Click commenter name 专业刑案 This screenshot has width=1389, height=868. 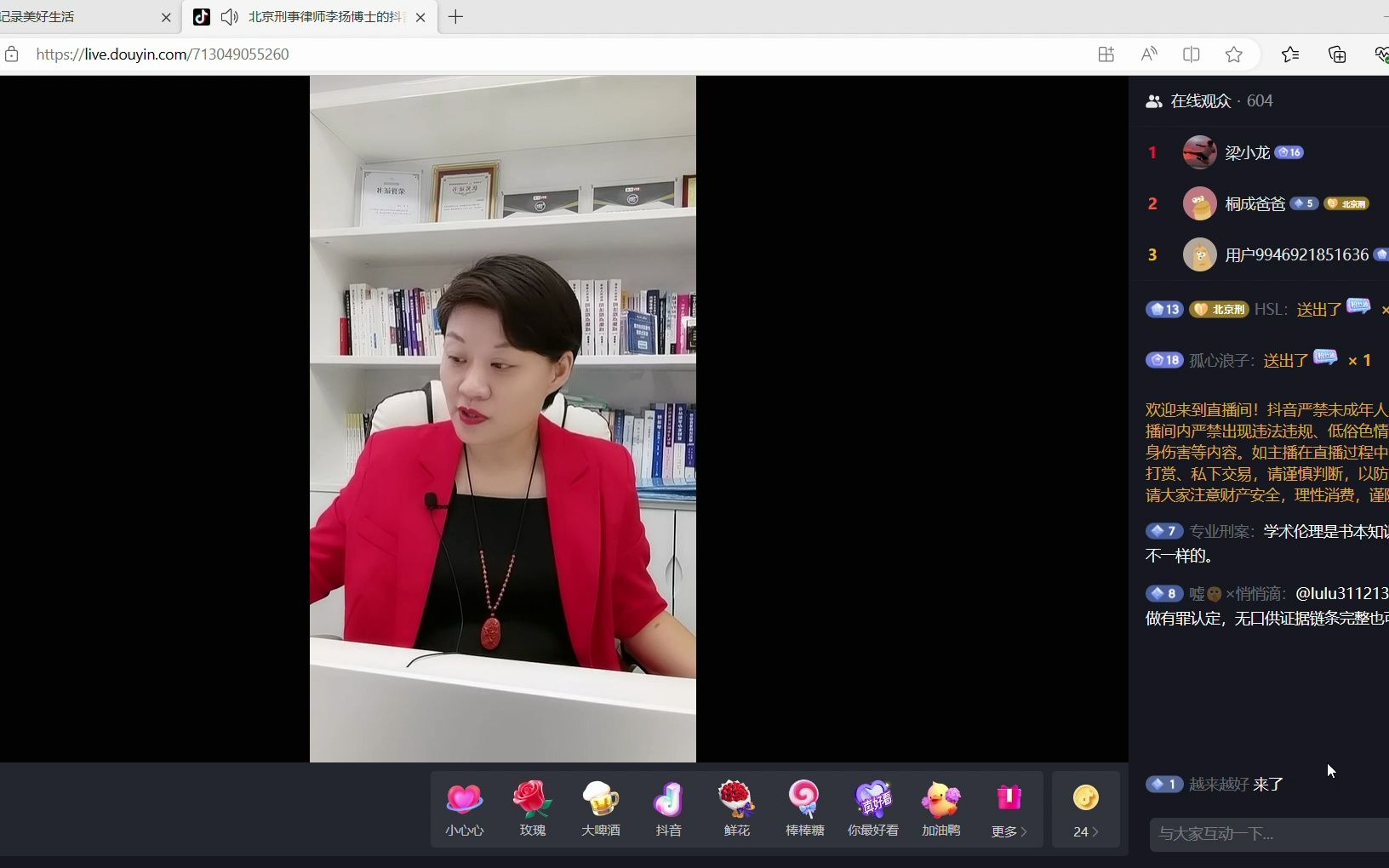click(1219, 532)
